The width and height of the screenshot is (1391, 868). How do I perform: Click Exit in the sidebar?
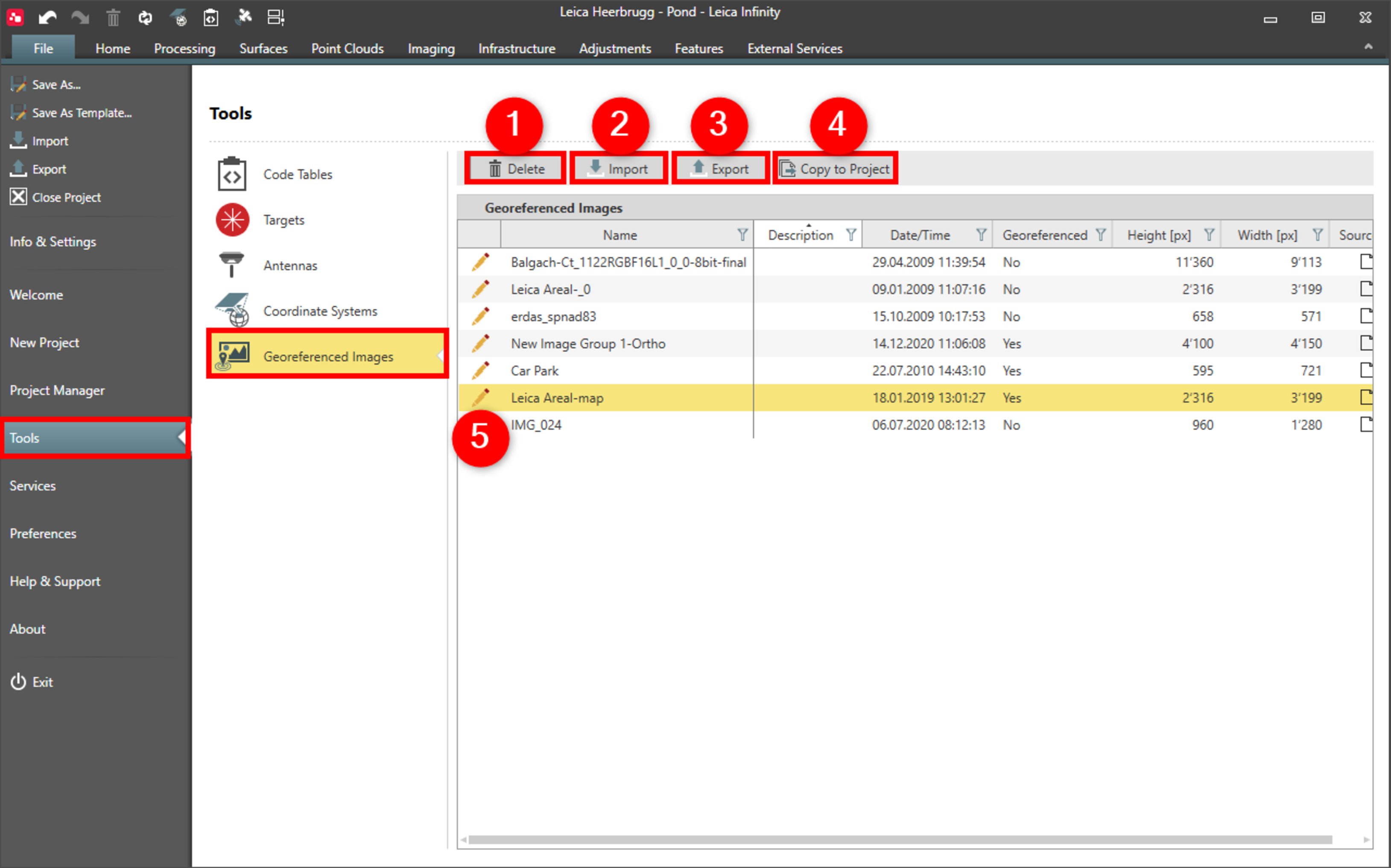click(32, 681)
